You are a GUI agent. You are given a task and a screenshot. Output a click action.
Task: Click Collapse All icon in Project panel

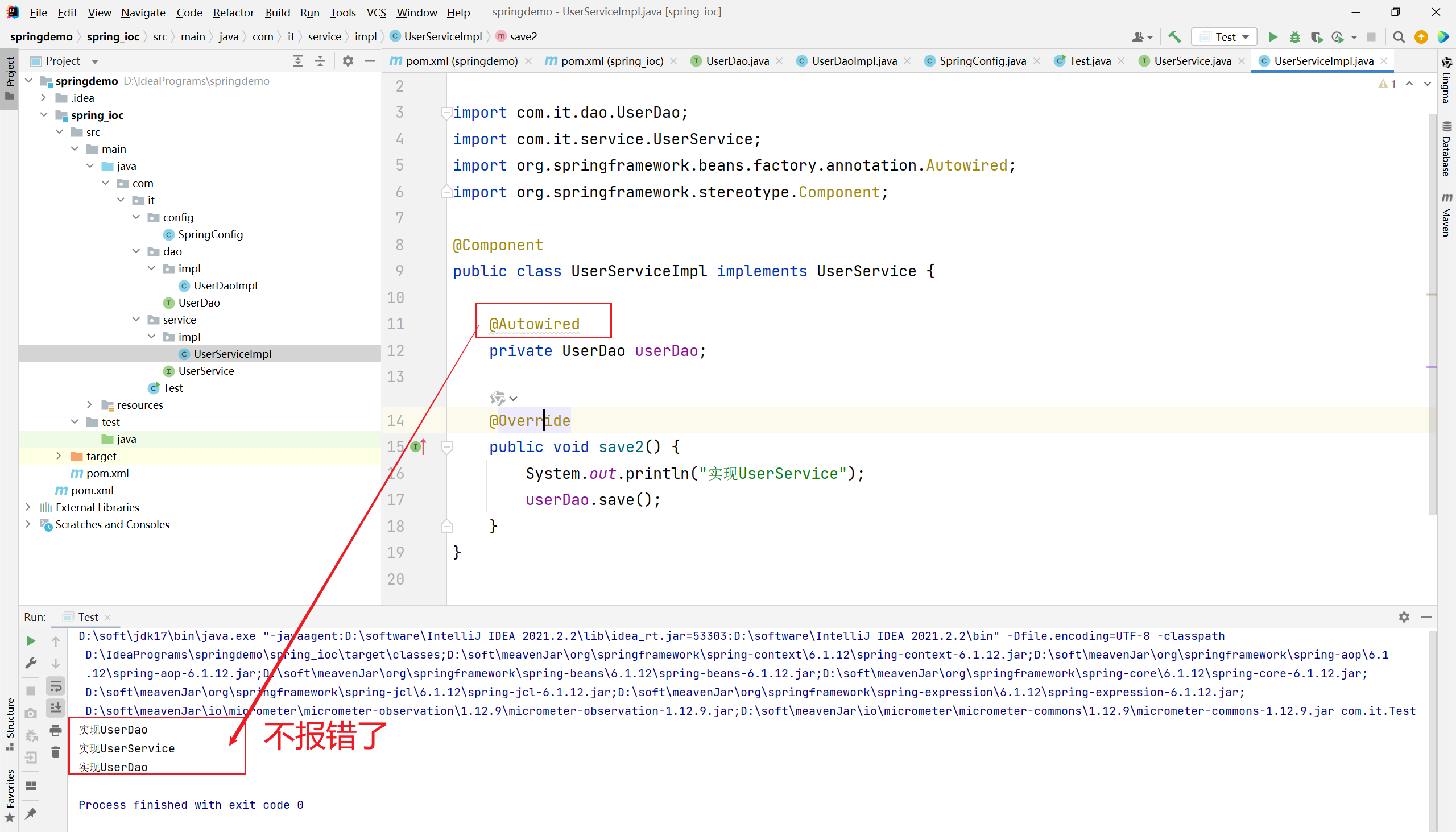pos(320,61)
